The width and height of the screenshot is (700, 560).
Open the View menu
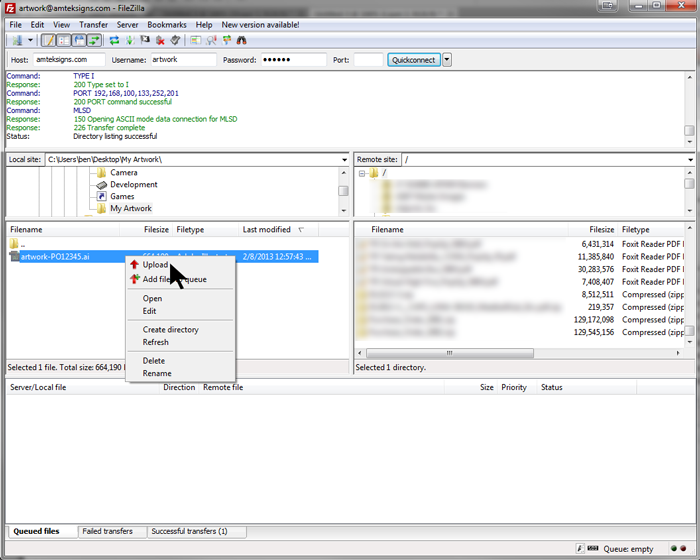pos(62,25)
